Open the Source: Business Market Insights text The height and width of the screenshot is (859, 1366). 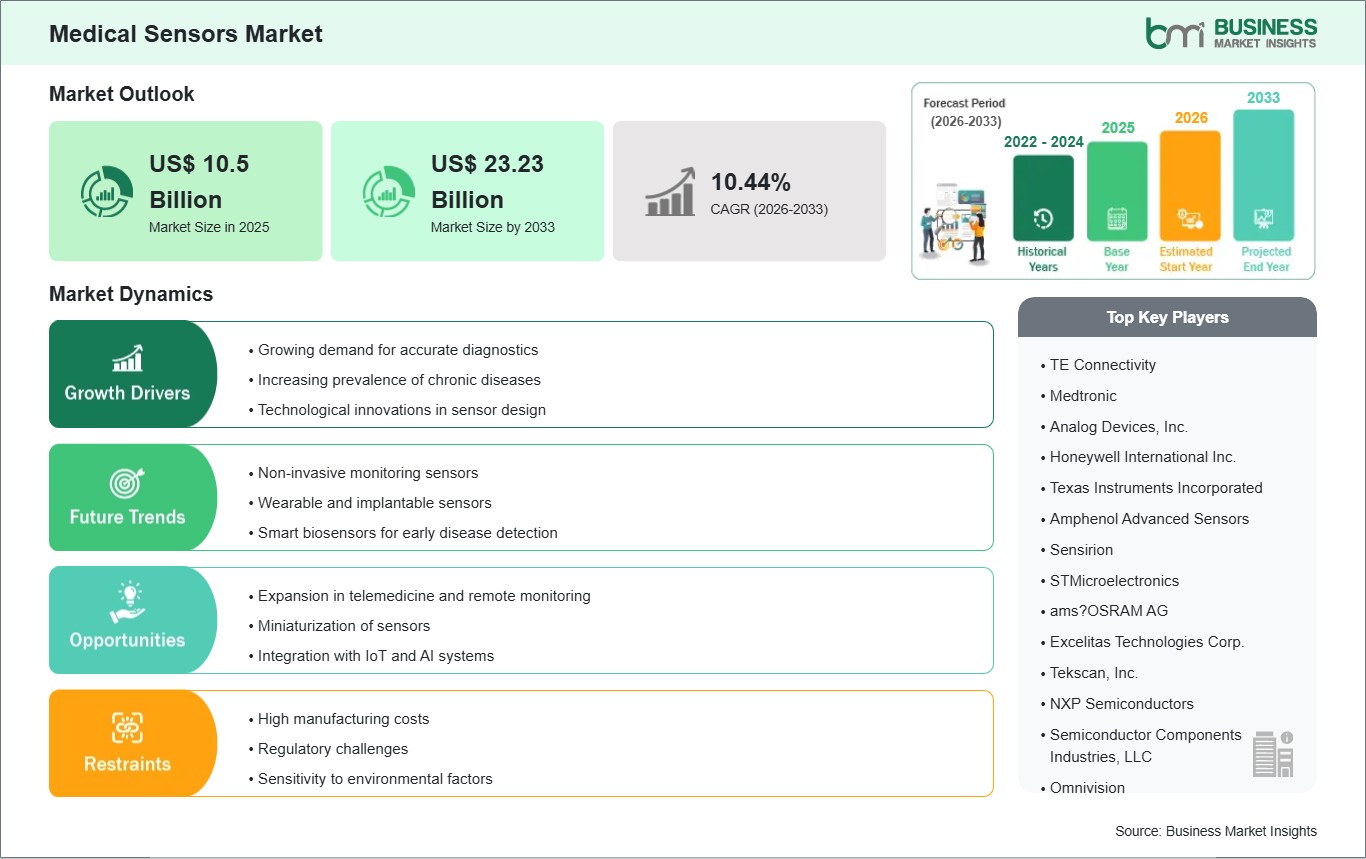pyautogui.click(x=1215, y=831)
